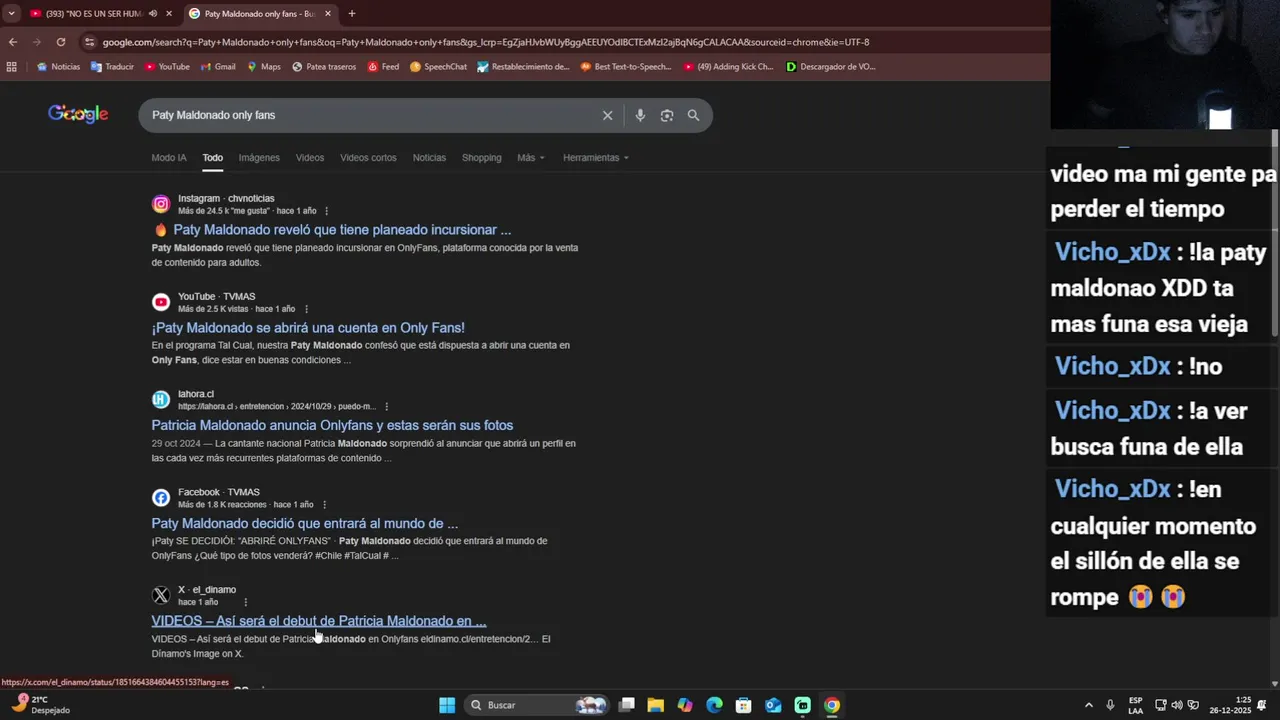Open options menu for Instagram chvnoticias result

326,211
